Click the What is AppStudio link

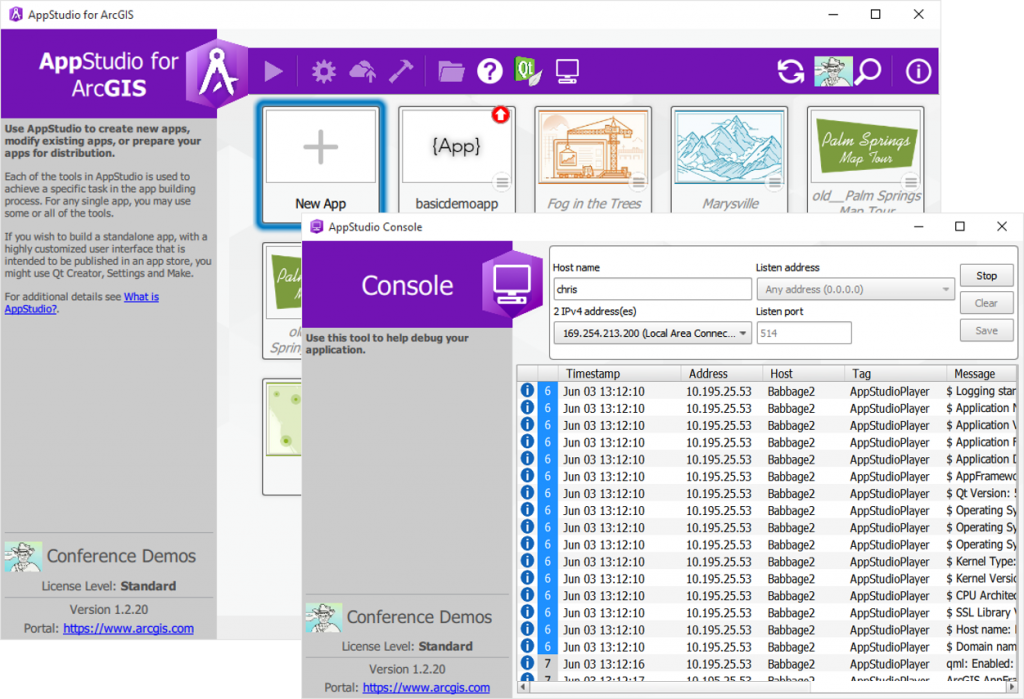82,302
